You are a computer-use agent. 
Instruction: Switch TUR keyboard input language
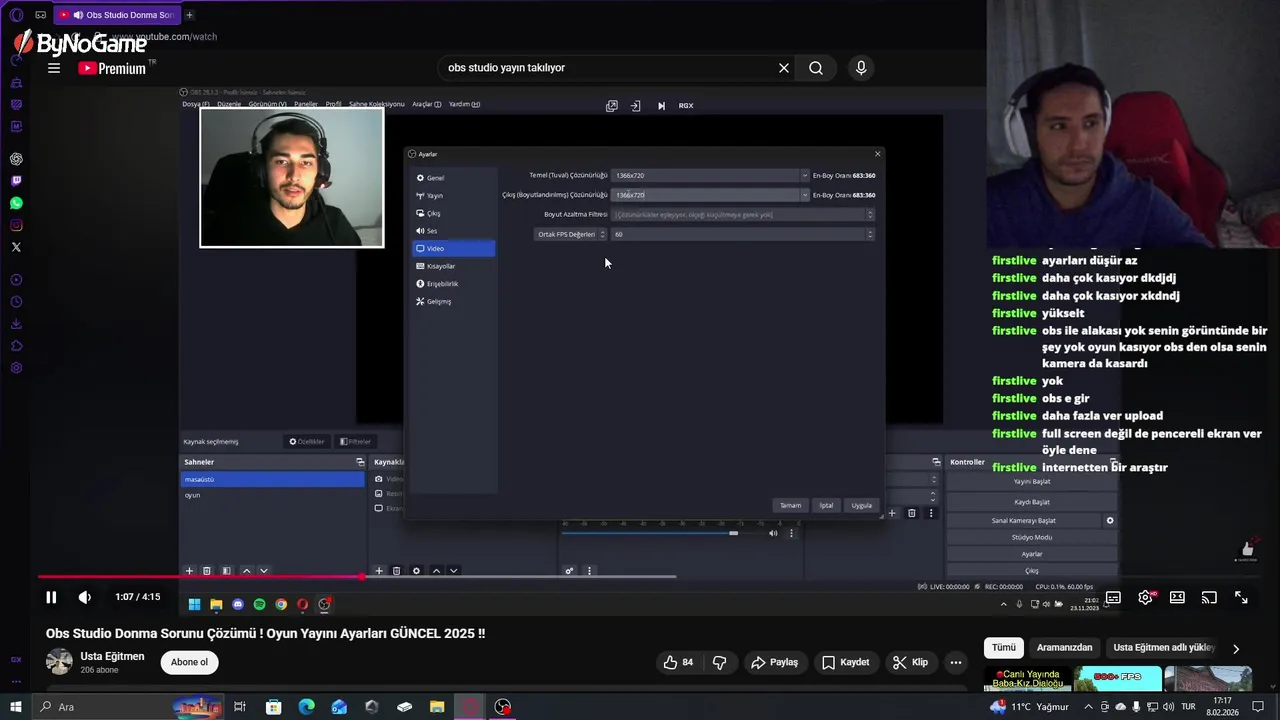(x=1189, y=707)
